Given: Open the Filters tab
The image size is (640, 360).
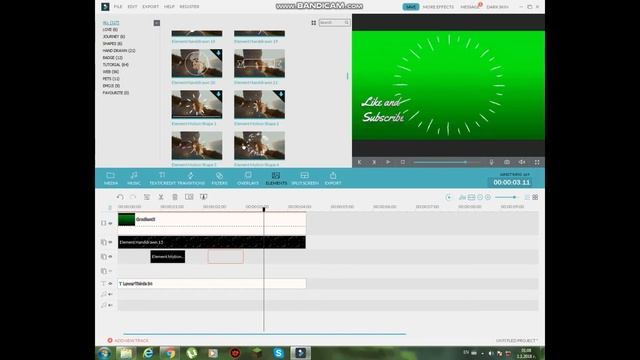Looking at the screenshot, I should click(x=220, y=178).
